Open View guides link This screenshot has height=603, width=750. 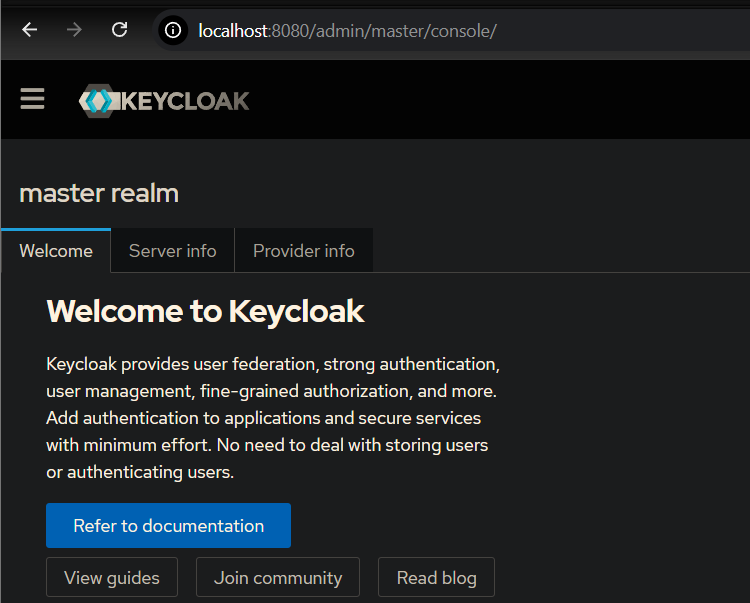coord(112,577)
